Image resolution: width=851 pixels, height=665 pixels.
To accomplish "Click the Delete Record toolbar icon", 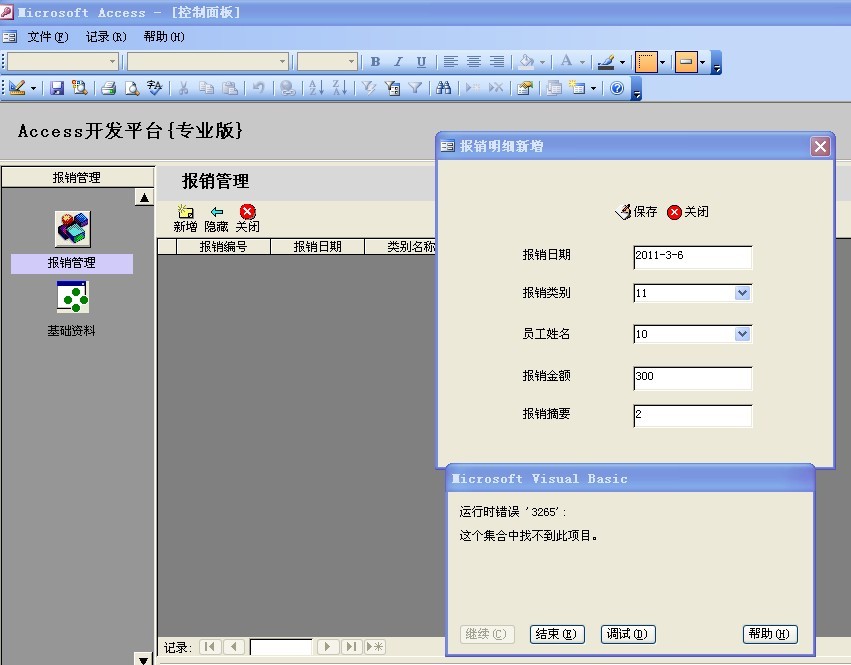I will pyautogui.click(x=496, y=88).
